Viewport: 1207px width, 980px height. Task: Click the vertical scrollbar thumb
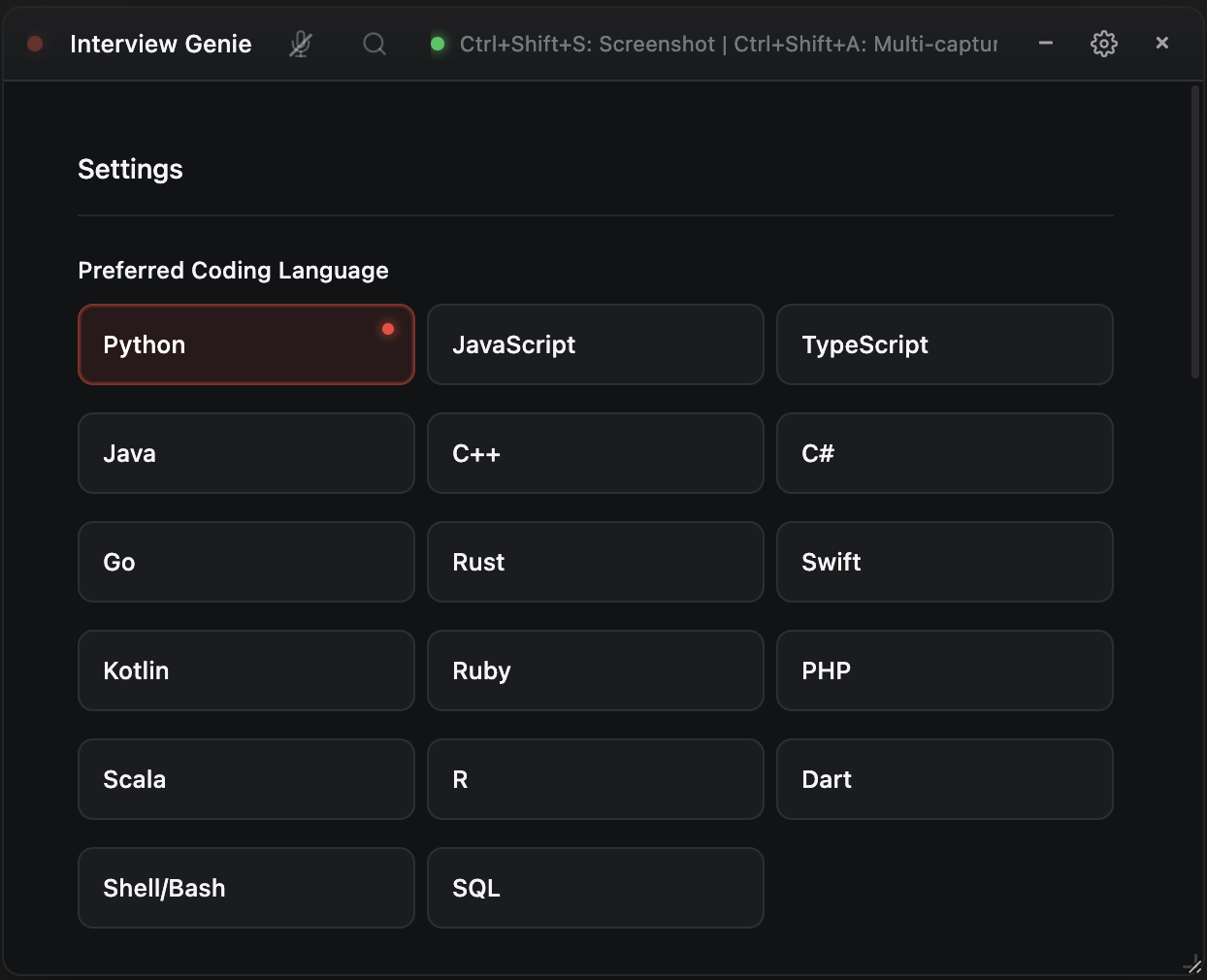(1195, 232)
